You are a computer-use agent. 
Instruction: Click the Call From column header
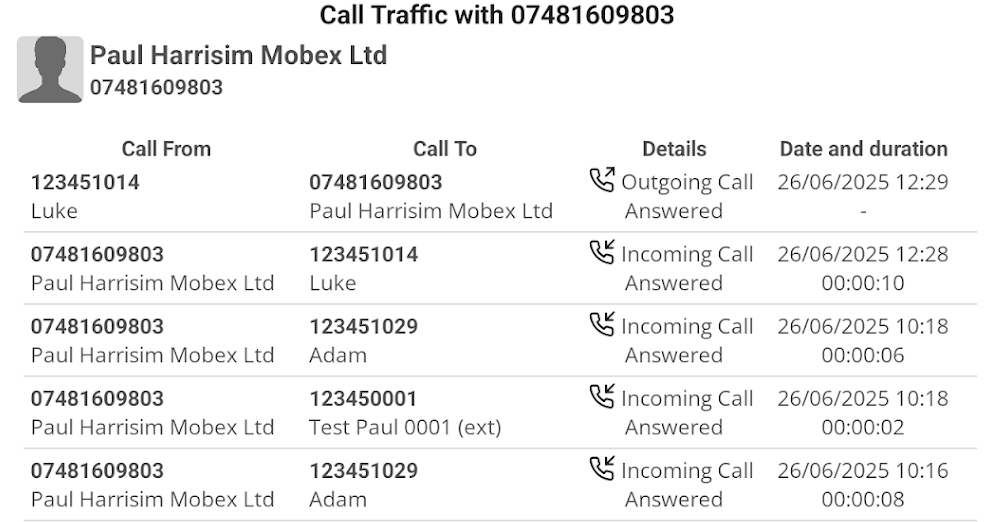166,149
